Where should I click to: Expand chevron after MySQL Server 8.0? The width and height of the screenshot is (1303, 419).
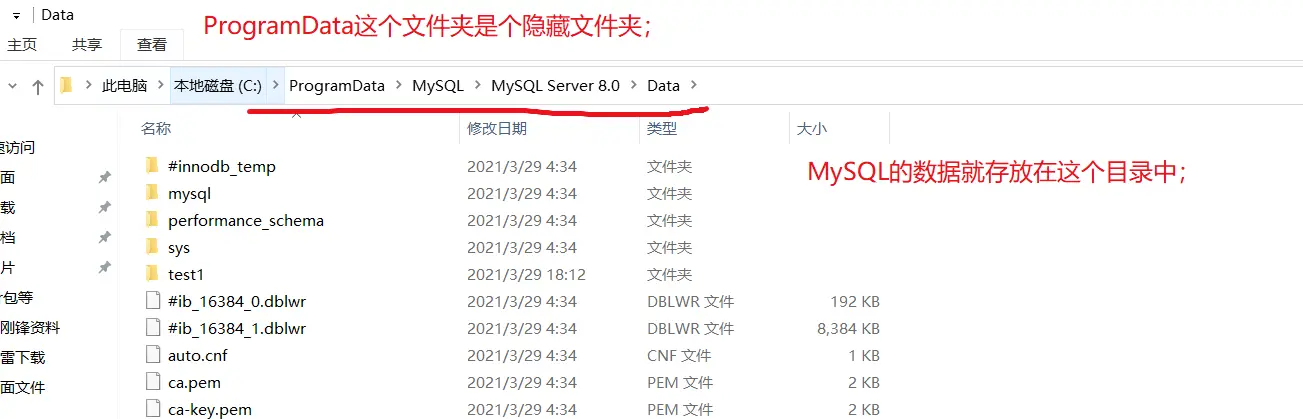click(634, 86)
